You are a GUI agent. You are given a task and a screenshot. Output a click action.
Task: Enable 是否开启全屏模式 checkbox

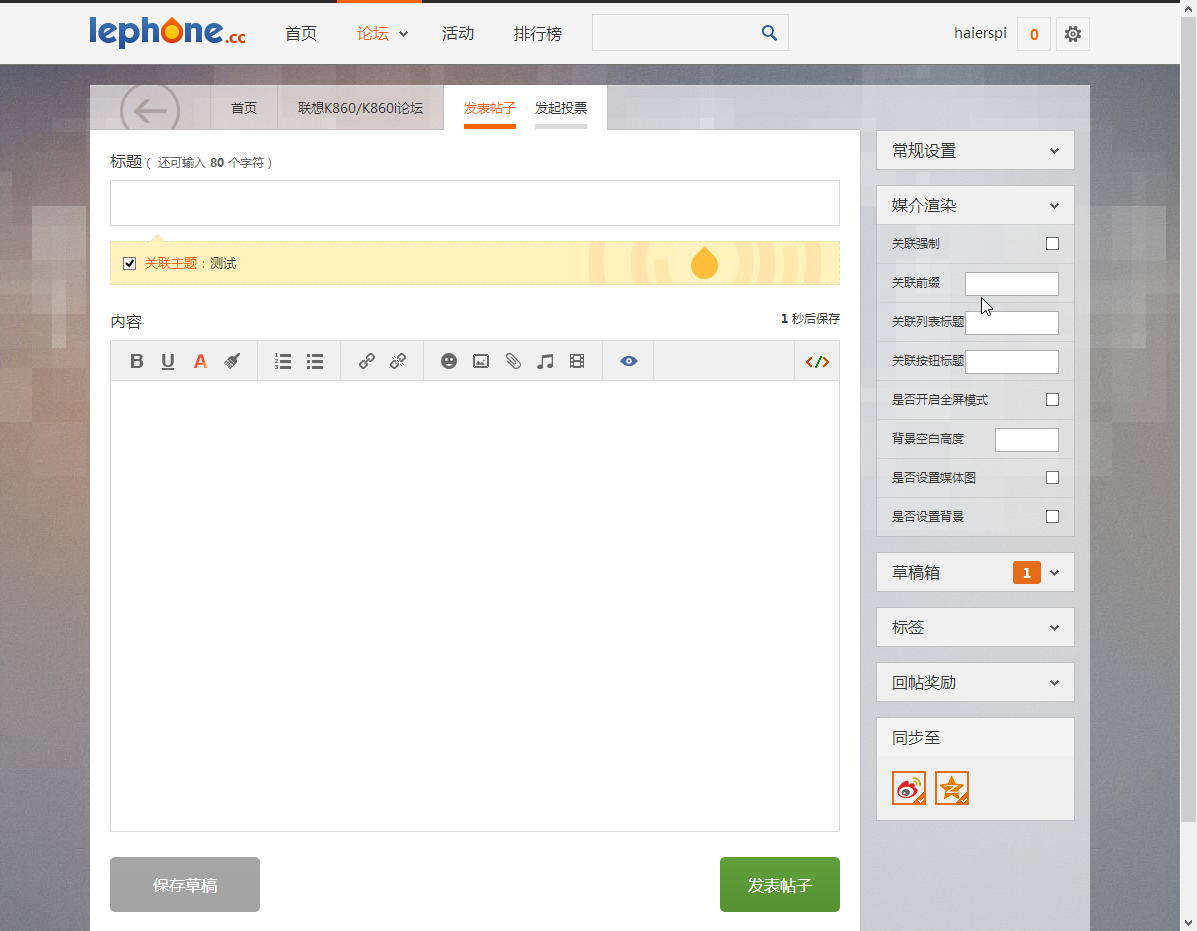point(1053,400)
